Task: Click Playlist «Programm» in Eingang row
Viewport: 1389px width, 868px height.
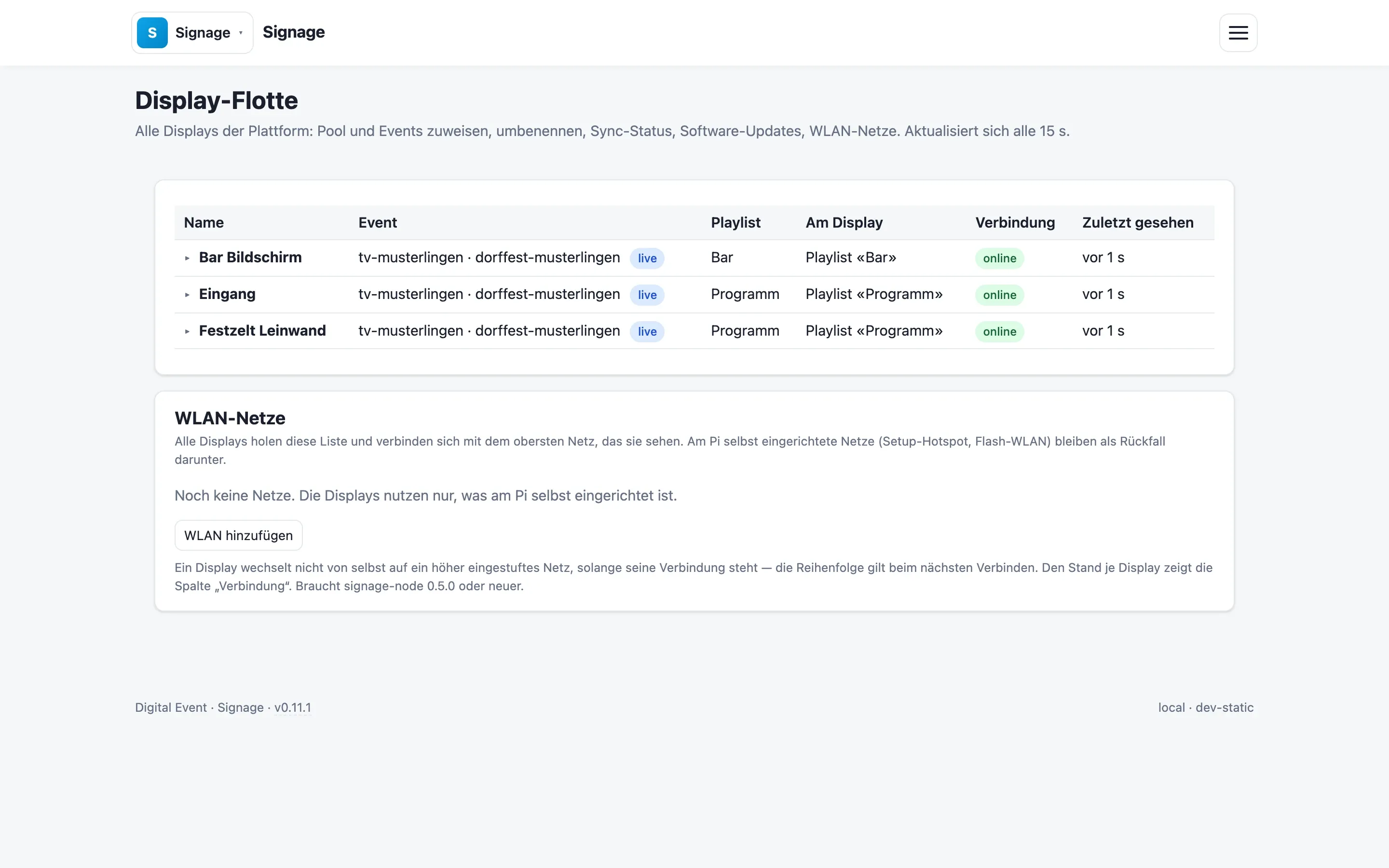Action: [x=873, y=294]
